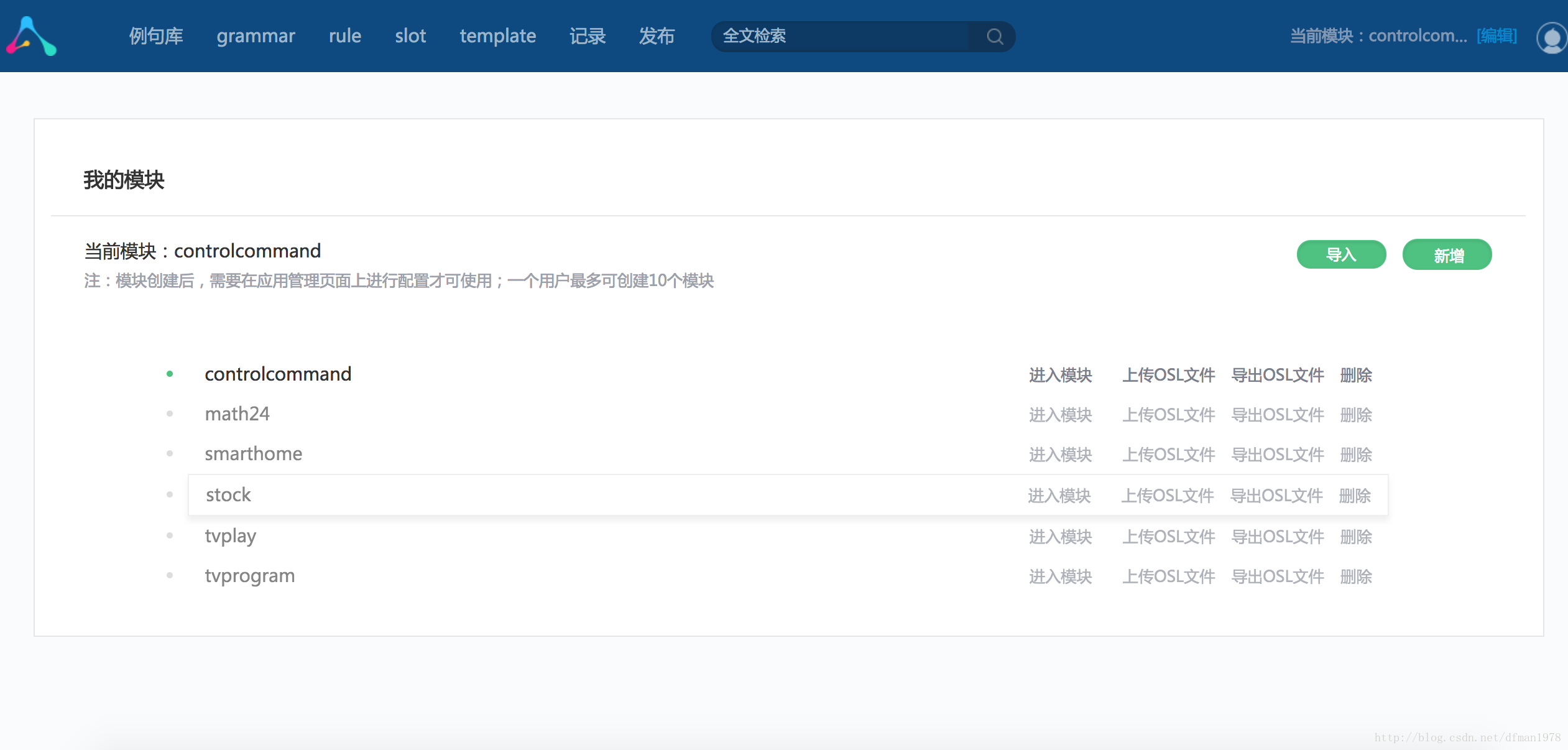Click the [编辑] link for current module
The image size is (1568, 750).
click(1497, 35)
